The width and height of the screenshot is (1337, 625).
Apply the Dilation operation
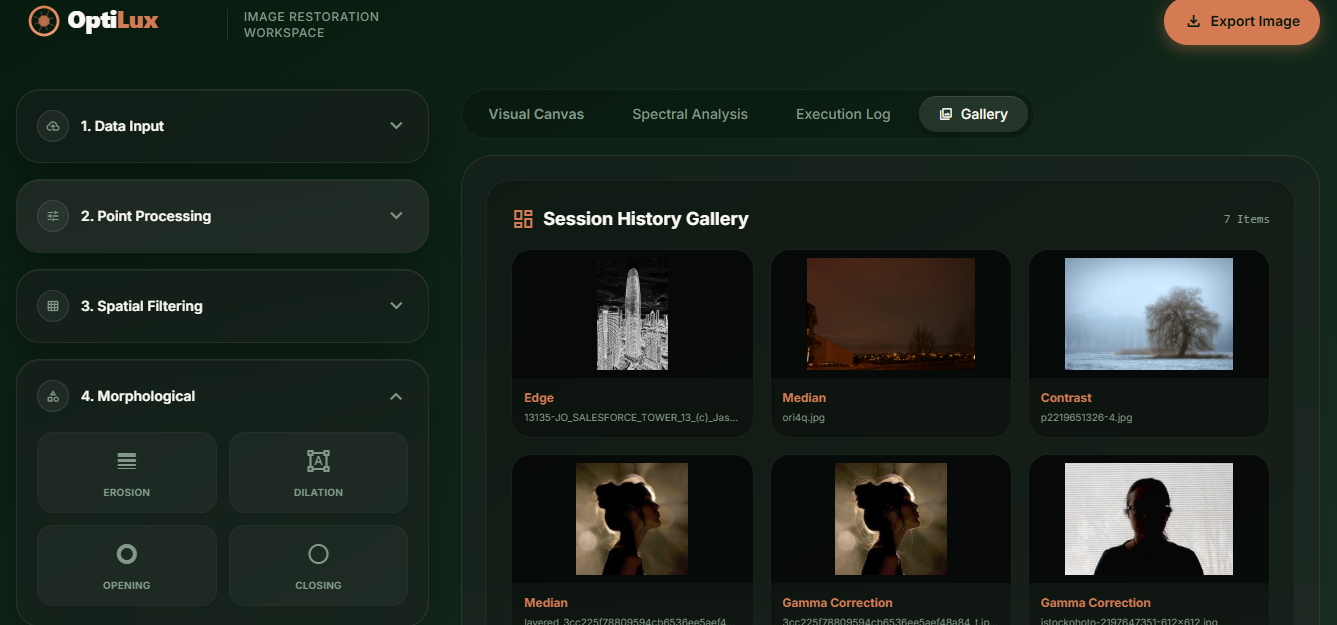tap(318, 472)
